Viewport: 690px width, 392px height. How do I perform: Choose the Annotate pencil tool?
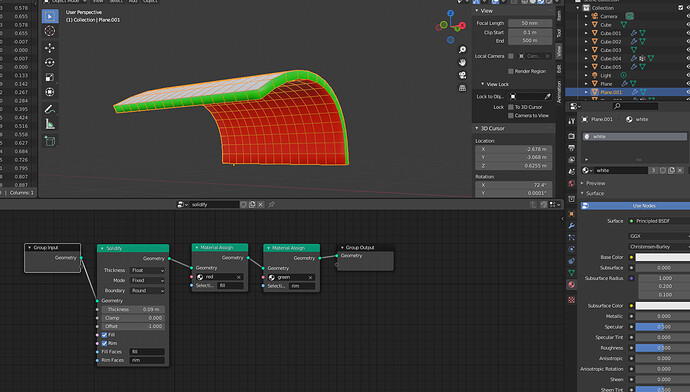pos(50,109)
